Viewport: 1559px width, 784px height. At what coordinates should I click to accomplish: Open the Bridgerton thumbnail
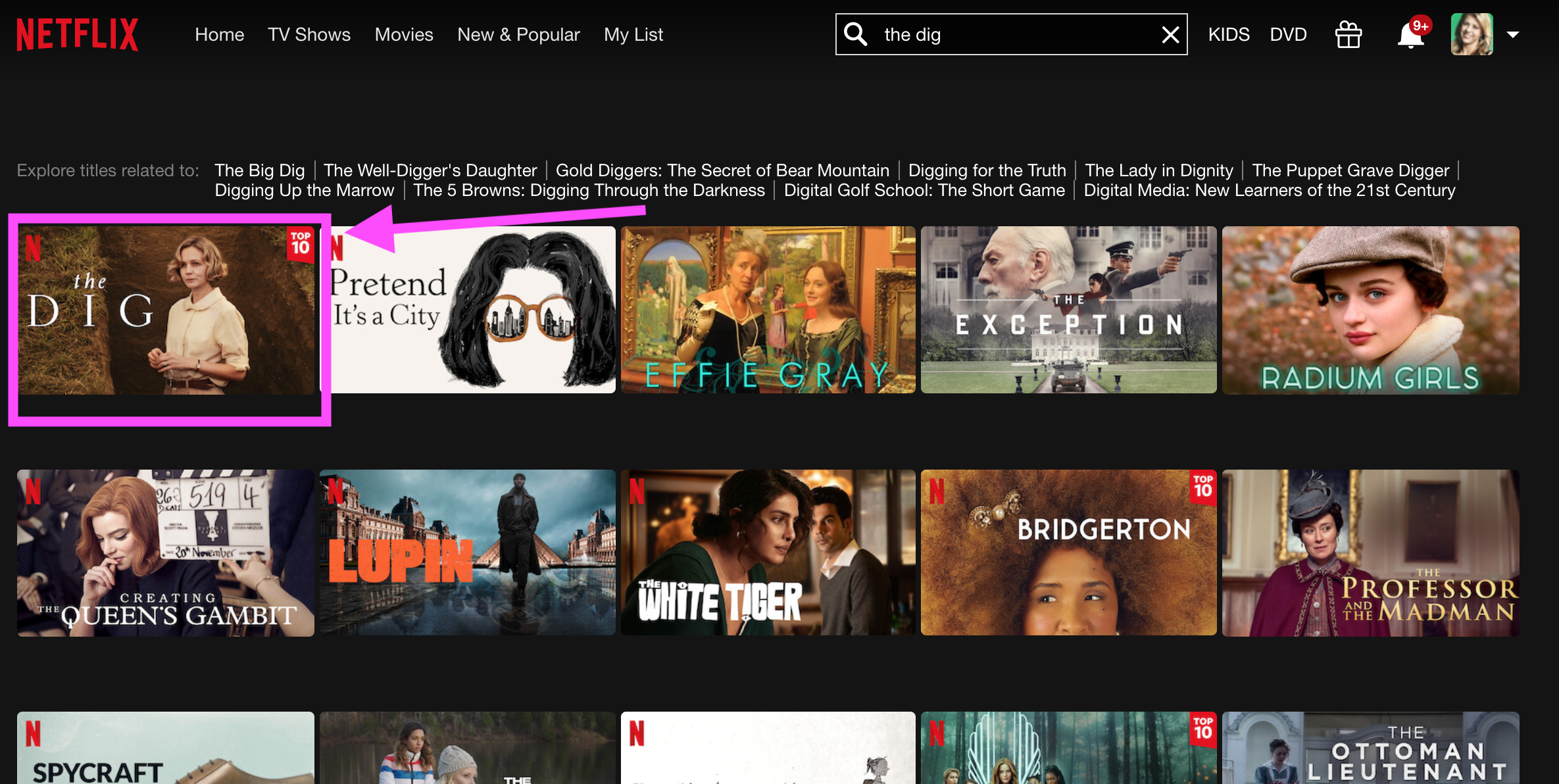[1068, 552]
